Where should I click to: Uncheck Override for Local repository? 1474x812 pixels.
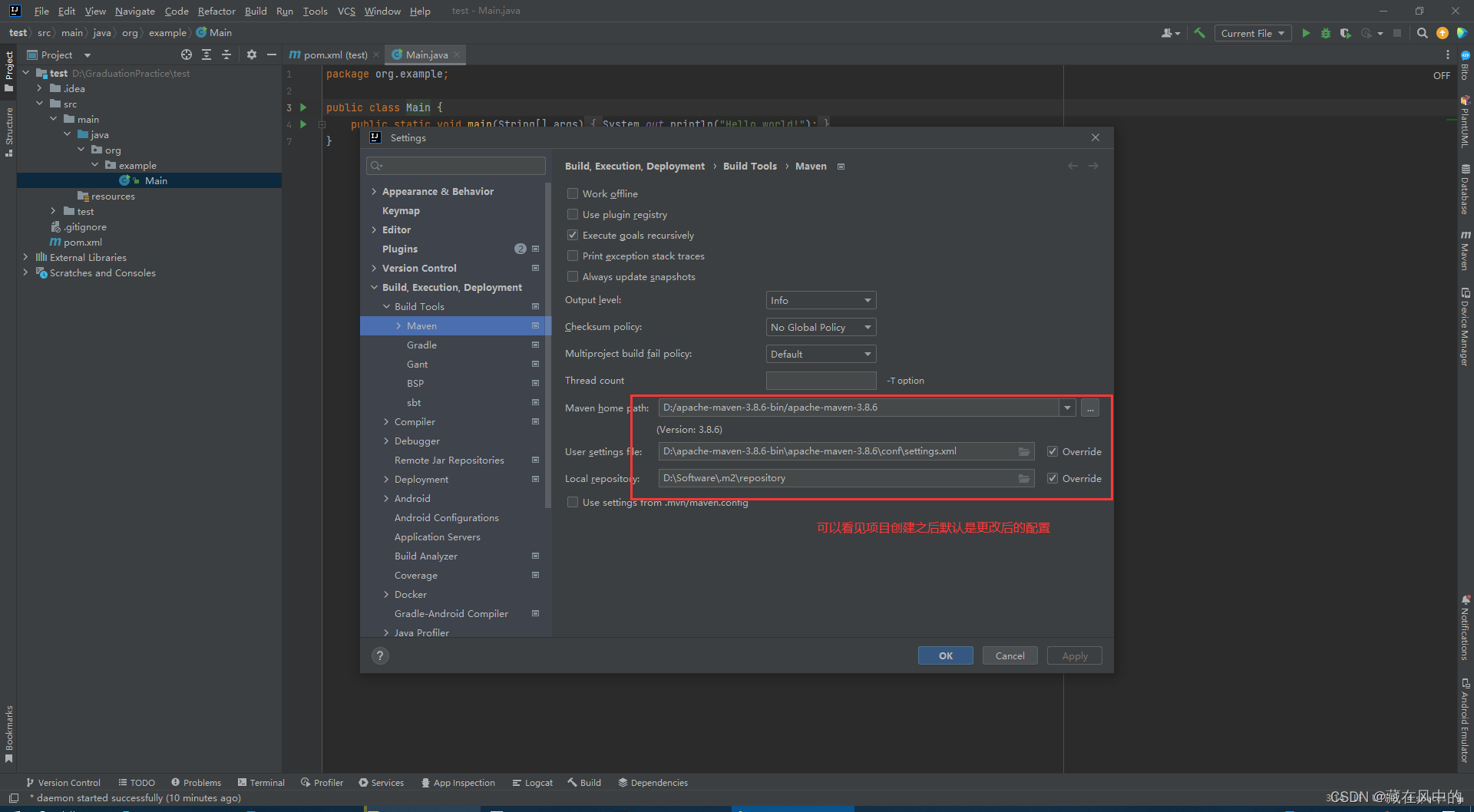pyautogui.click(x=1053, y=477)
